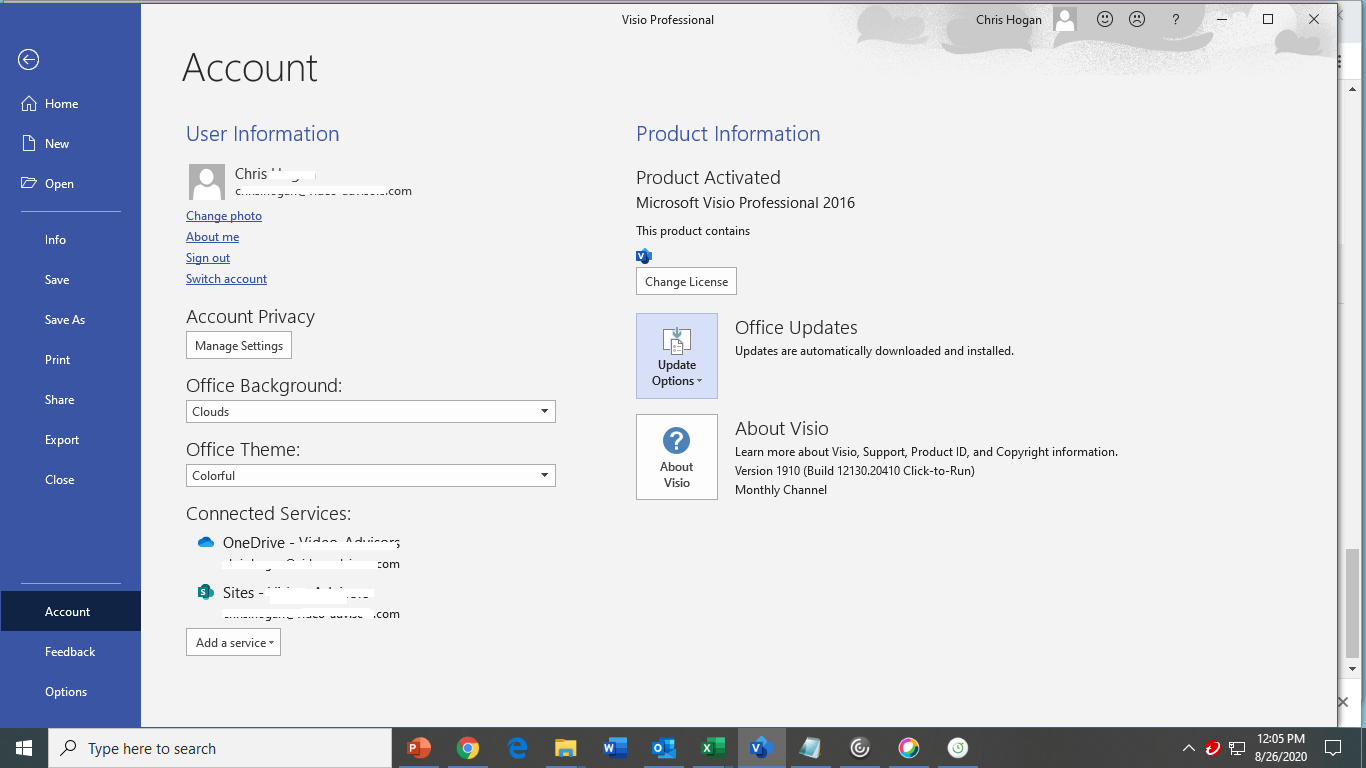Choose Close in the sidebar
This screenshot has width=1366, height=768.
pyautogui.click(x=70, y=480)
